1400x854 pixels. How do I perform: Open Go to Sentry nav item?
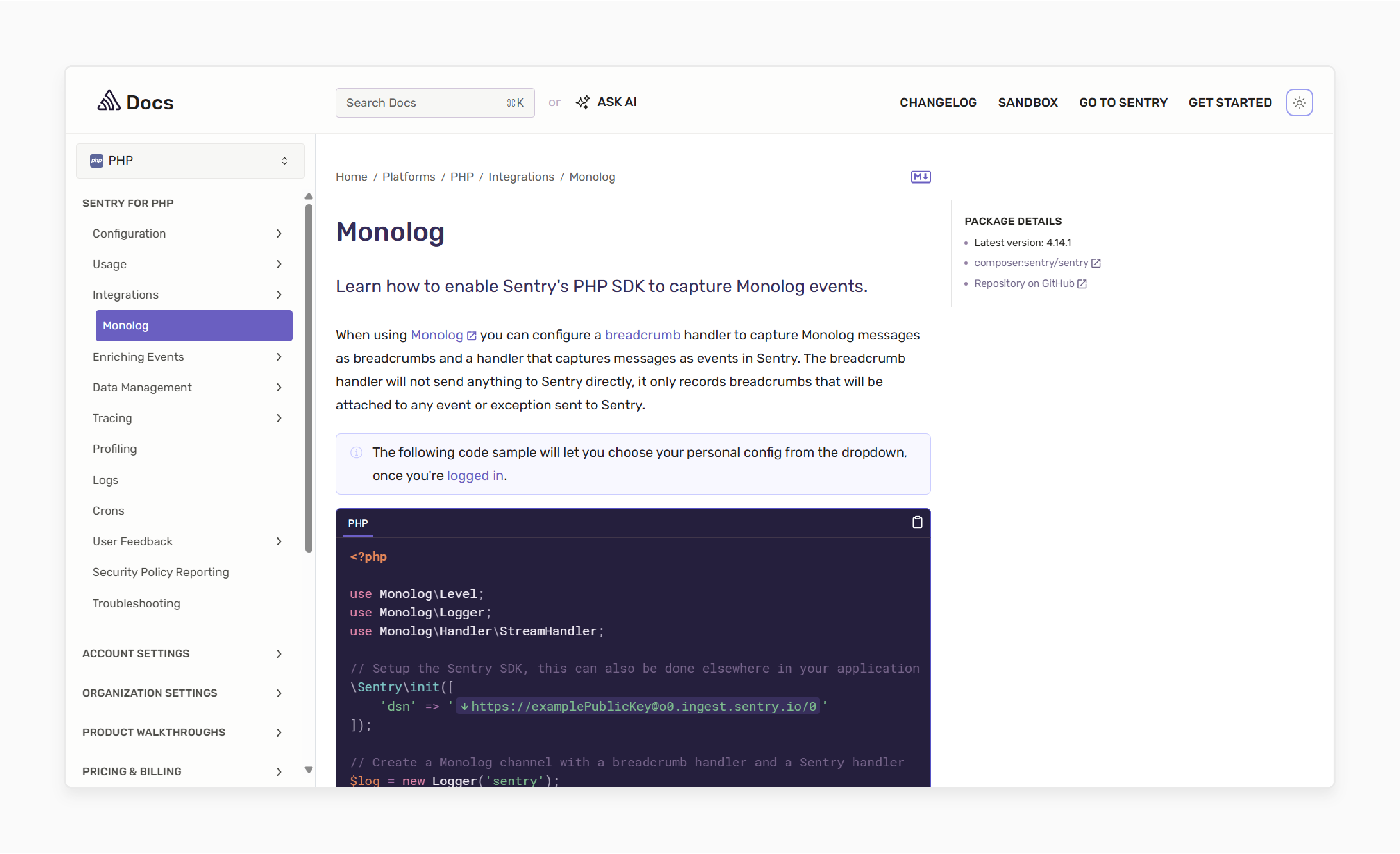[x=1123, y=102]
